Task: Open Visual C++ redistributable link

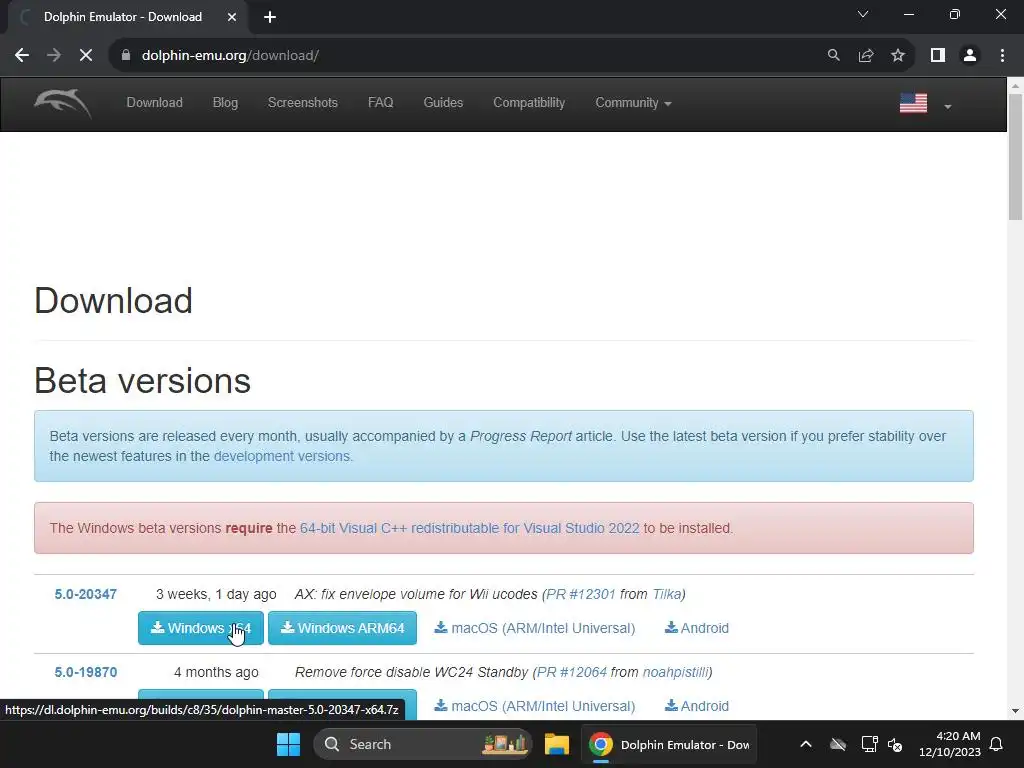Action: pyautogui.click(x=470, y=528)
